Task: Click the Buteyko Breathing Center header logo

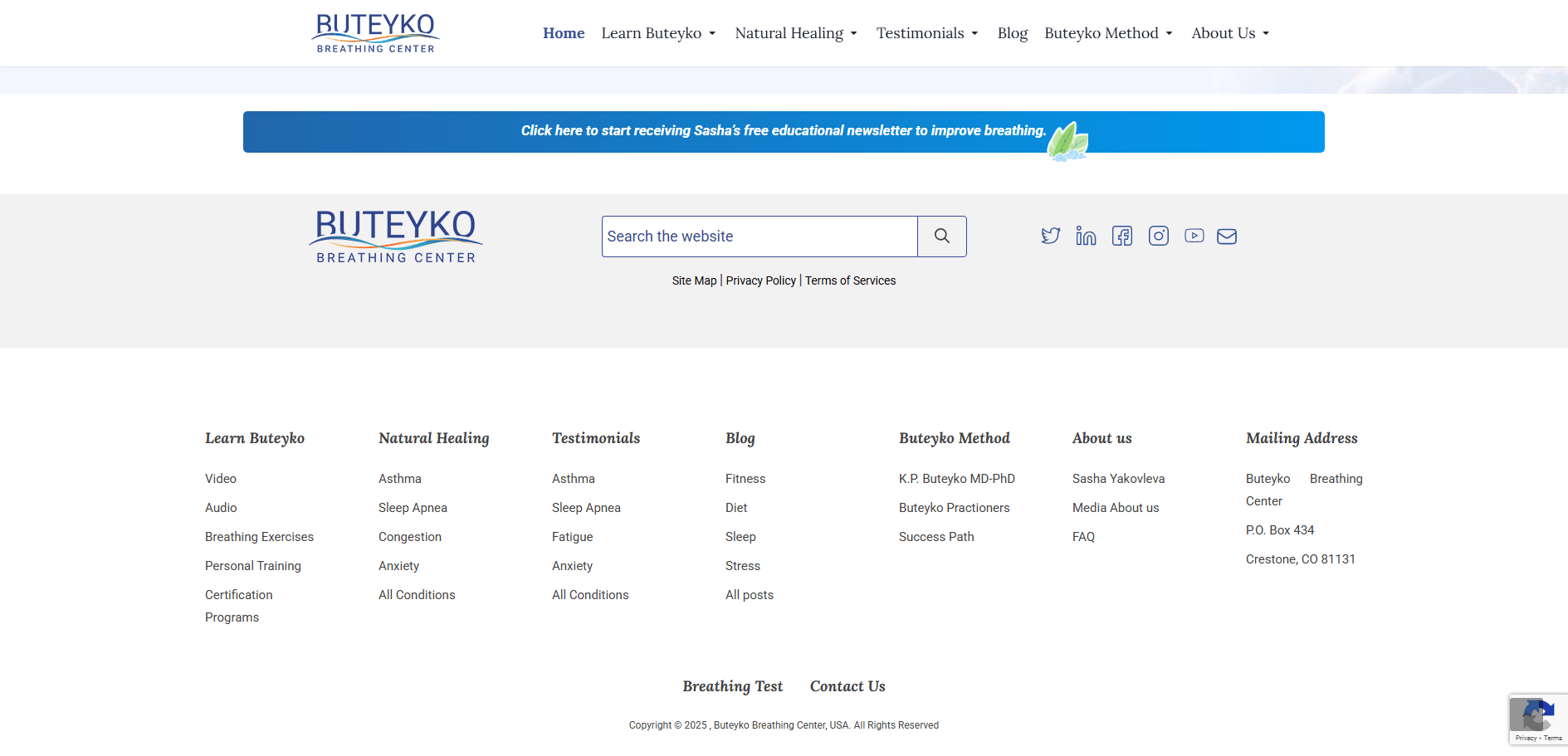Action: click(x=375, y=33)
